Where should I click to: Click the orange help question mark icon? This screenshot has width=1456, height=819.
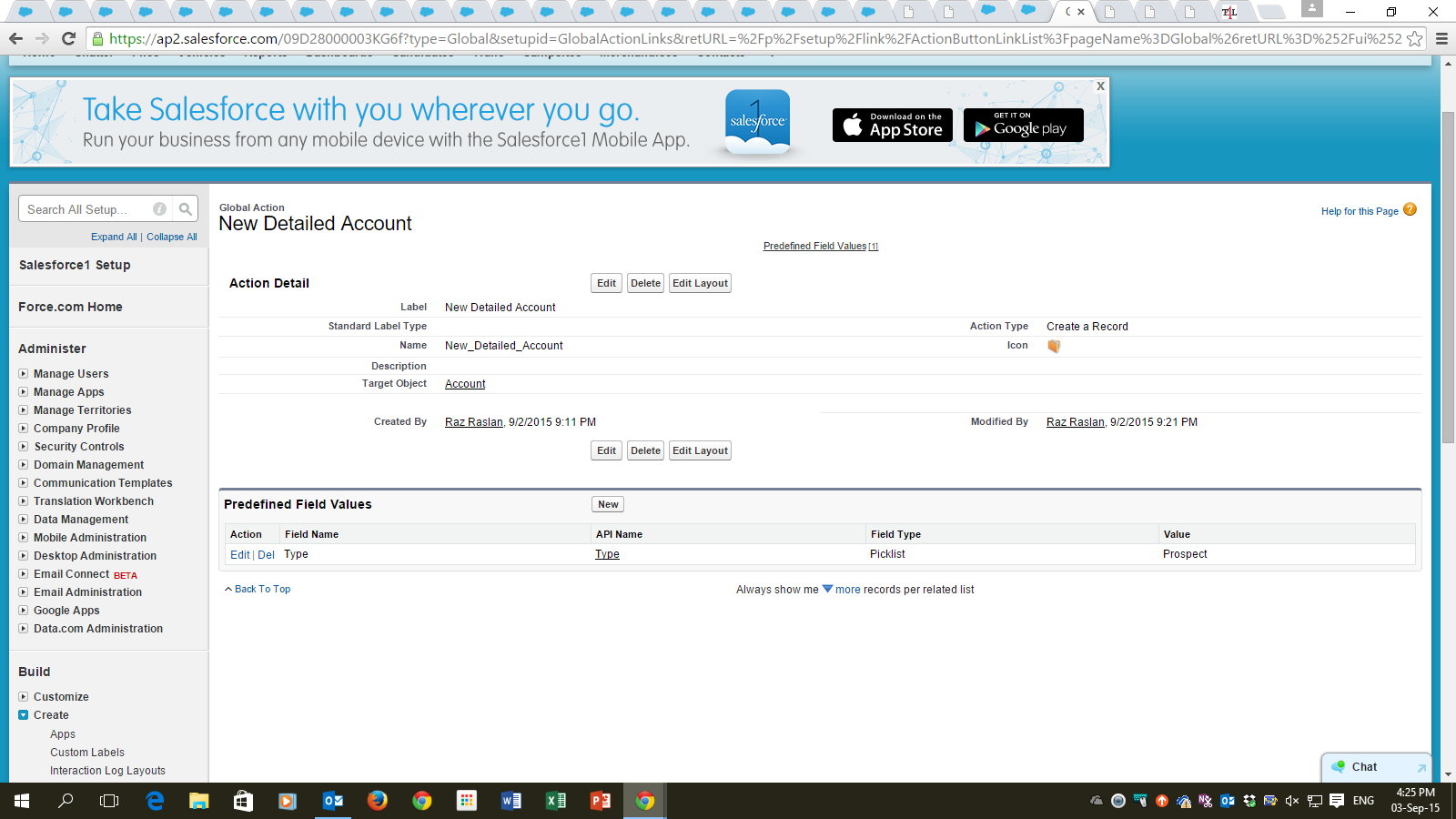tap(1410, 209)
